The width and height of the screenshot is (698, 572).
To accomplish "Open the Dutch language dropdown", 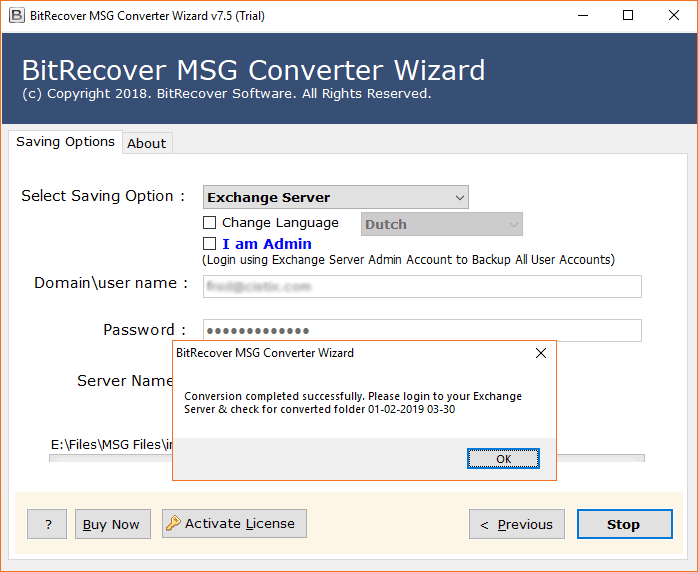I will tap(442, 224).
